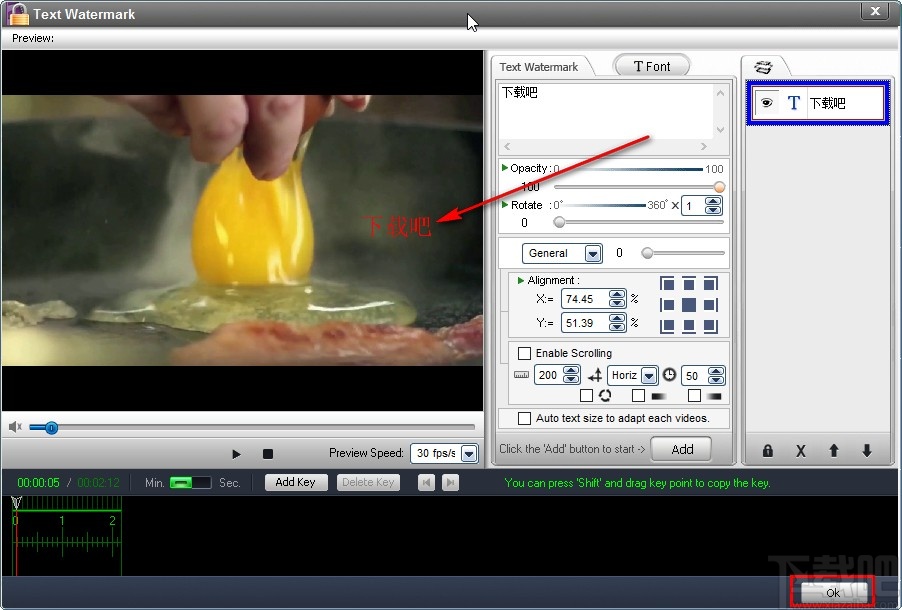Click inside the watermark text box
Image resolution: width=902 pixels, height=610 pixels.
click(x=605, y=112)
